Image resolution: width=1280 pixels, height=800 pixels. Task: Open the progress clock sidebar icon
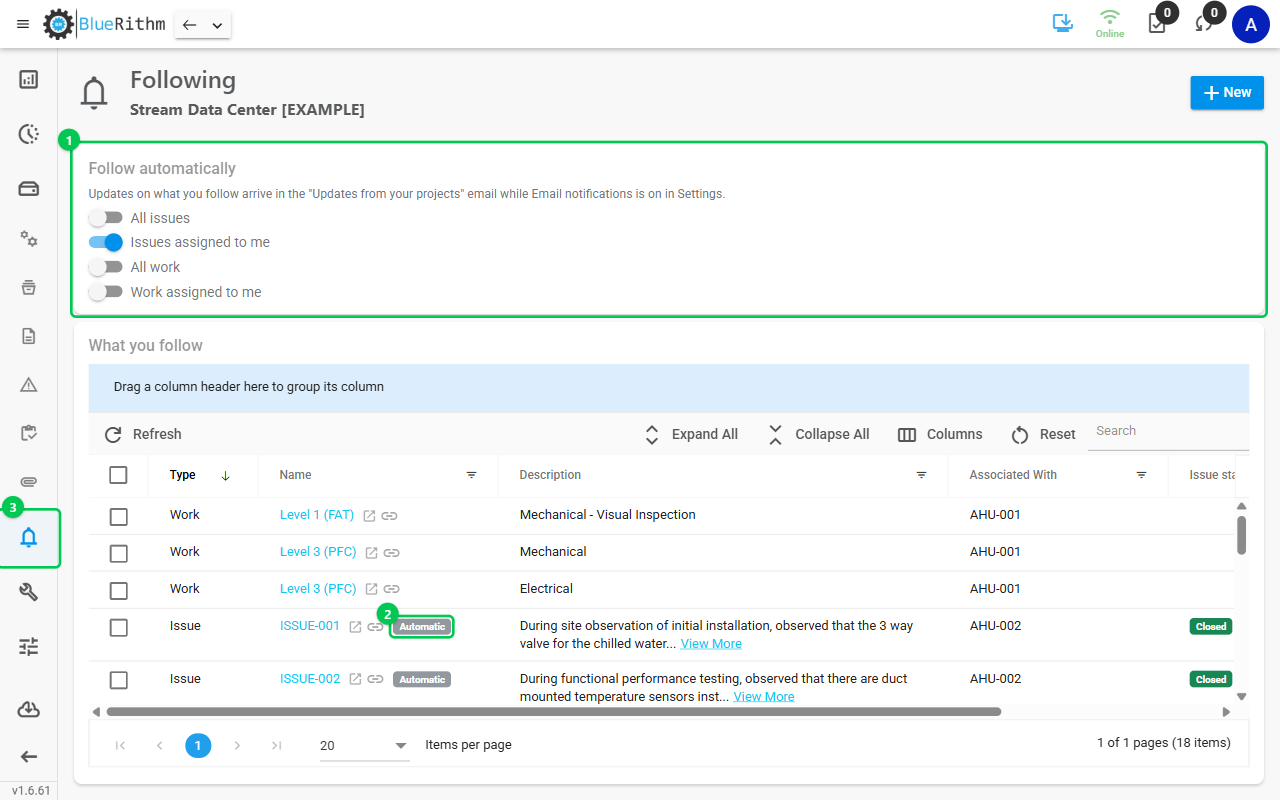[x=29, y=134]
